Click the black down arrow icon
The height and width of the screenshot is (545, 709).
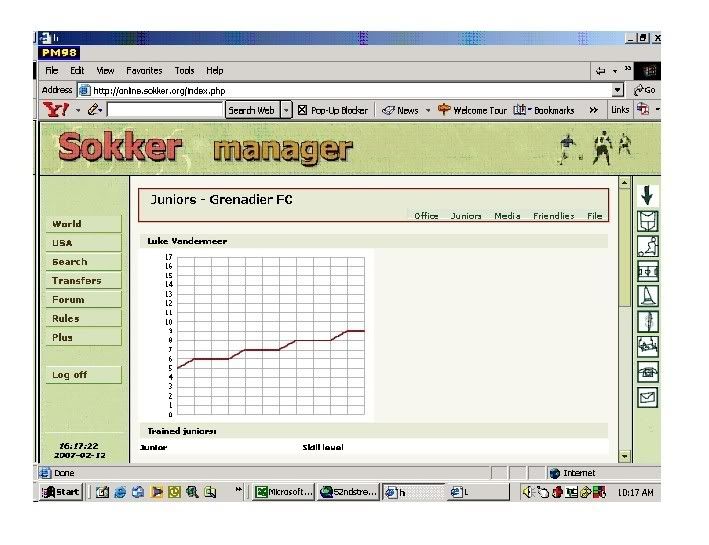[x=647, y=194]
